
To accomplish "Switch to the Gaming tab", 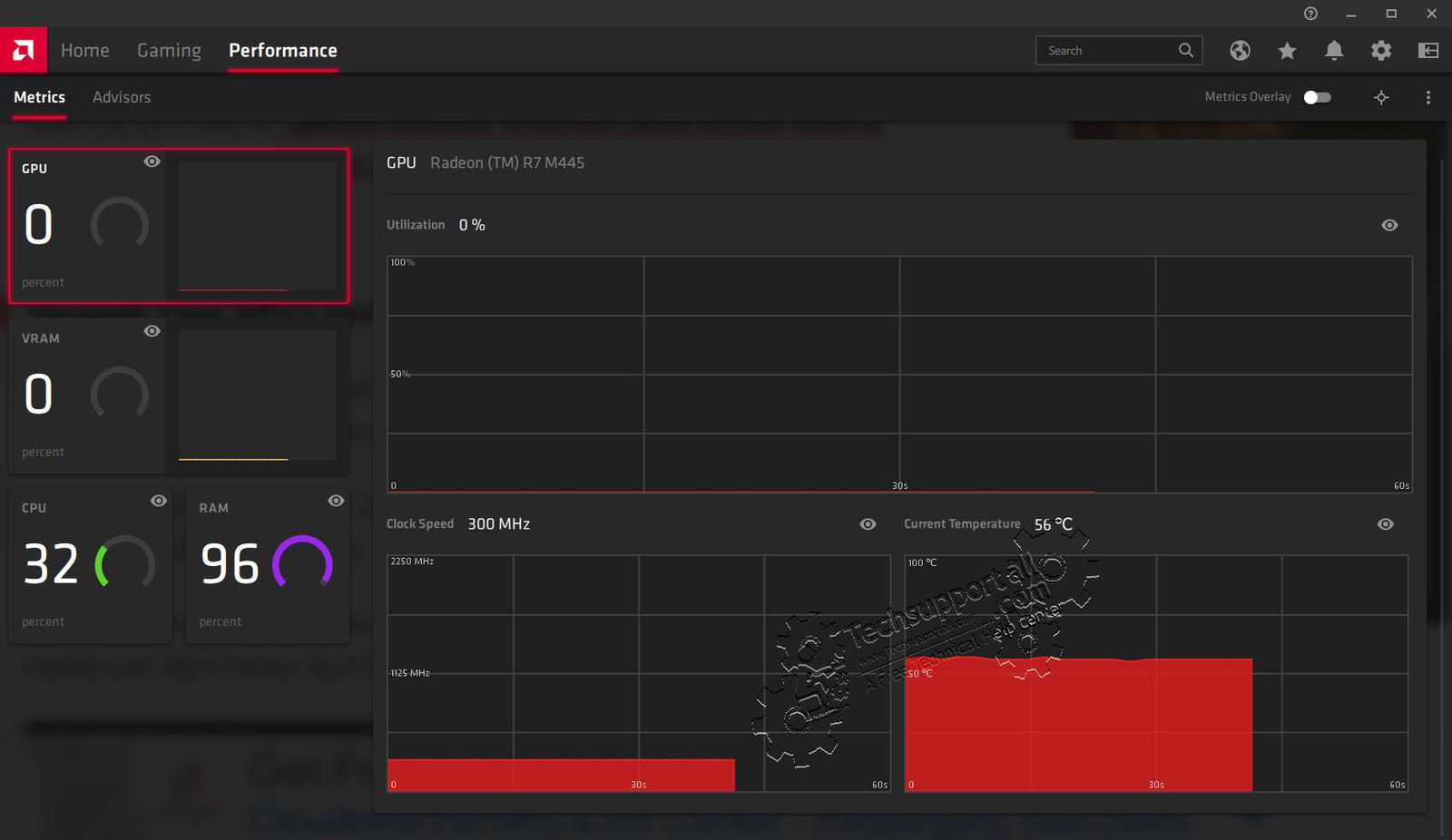I will click(x=169, y=51).
